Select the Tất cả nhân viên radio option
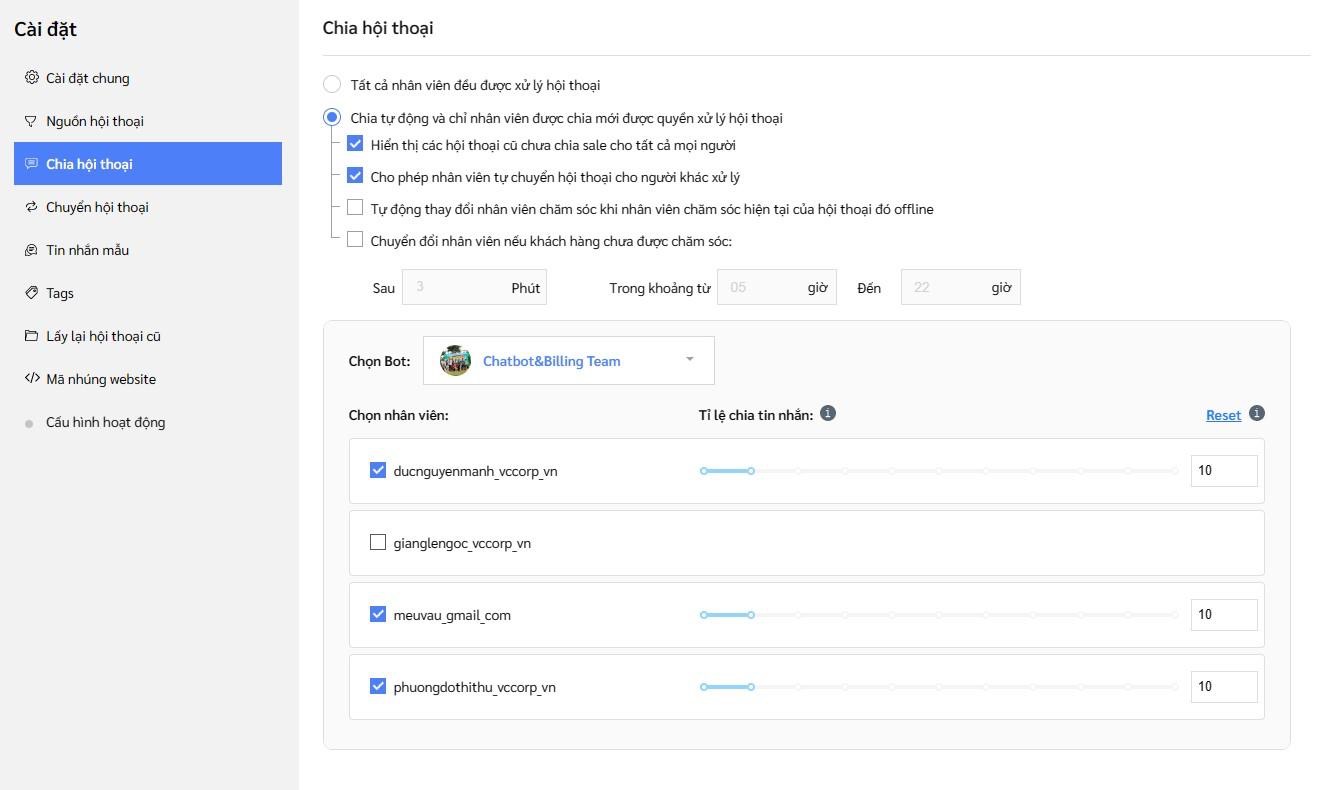The width and height of the screenshot is (1326, 790). click(x=332, y=85)
